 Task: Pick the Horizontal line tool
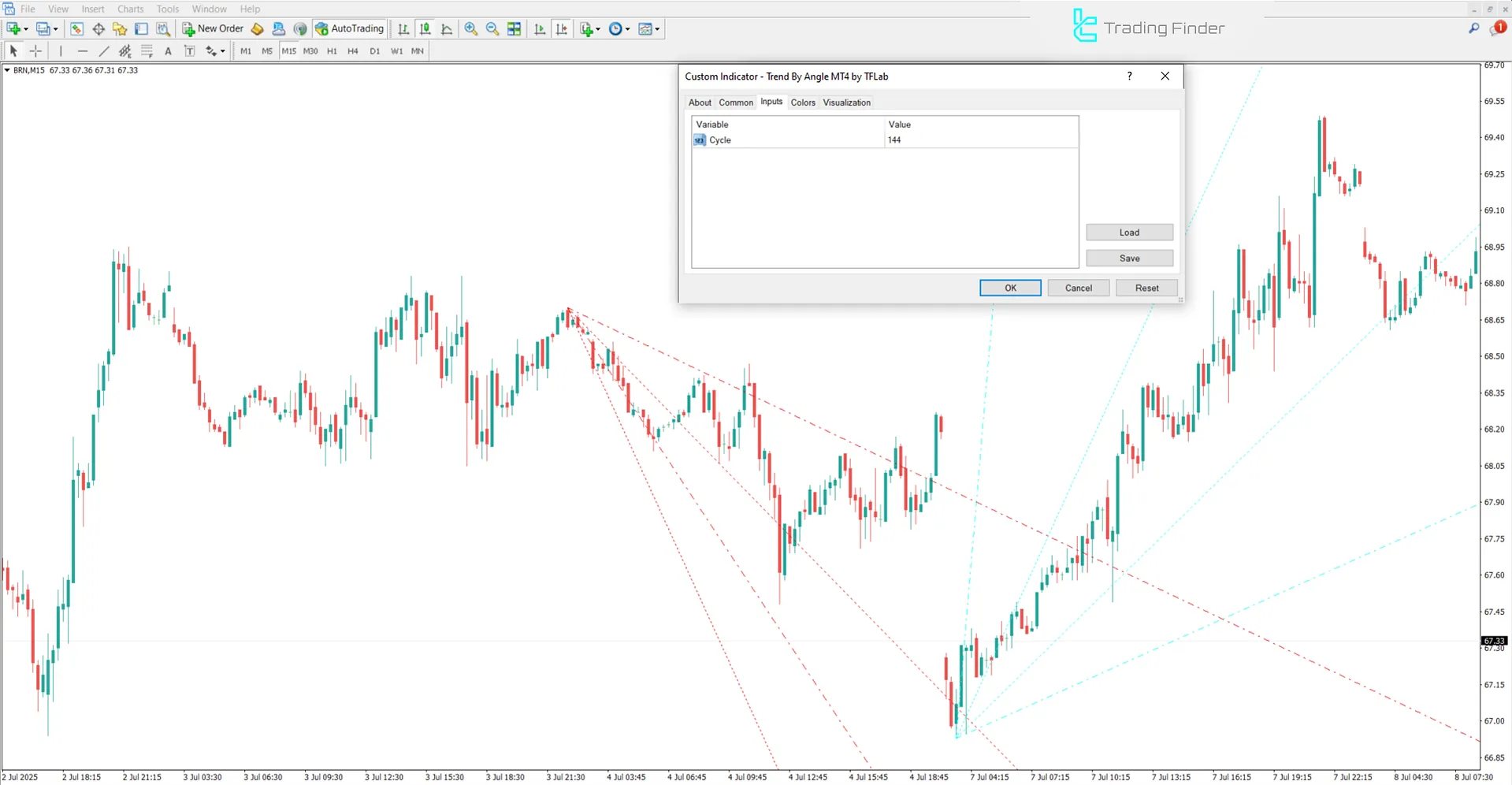[x=83, y=50]
